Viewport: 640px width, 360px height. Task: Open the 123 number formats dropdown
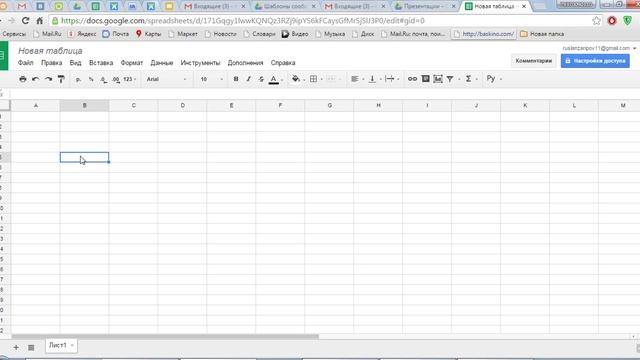tap(129, 79)
